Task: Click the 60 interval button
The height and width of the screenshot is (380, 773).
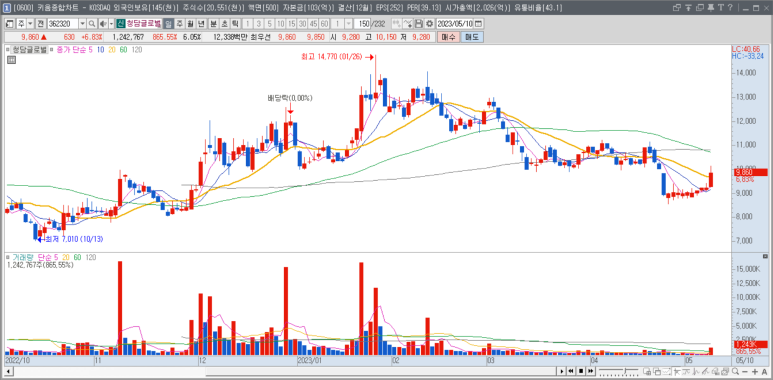Action: [324, 24]
